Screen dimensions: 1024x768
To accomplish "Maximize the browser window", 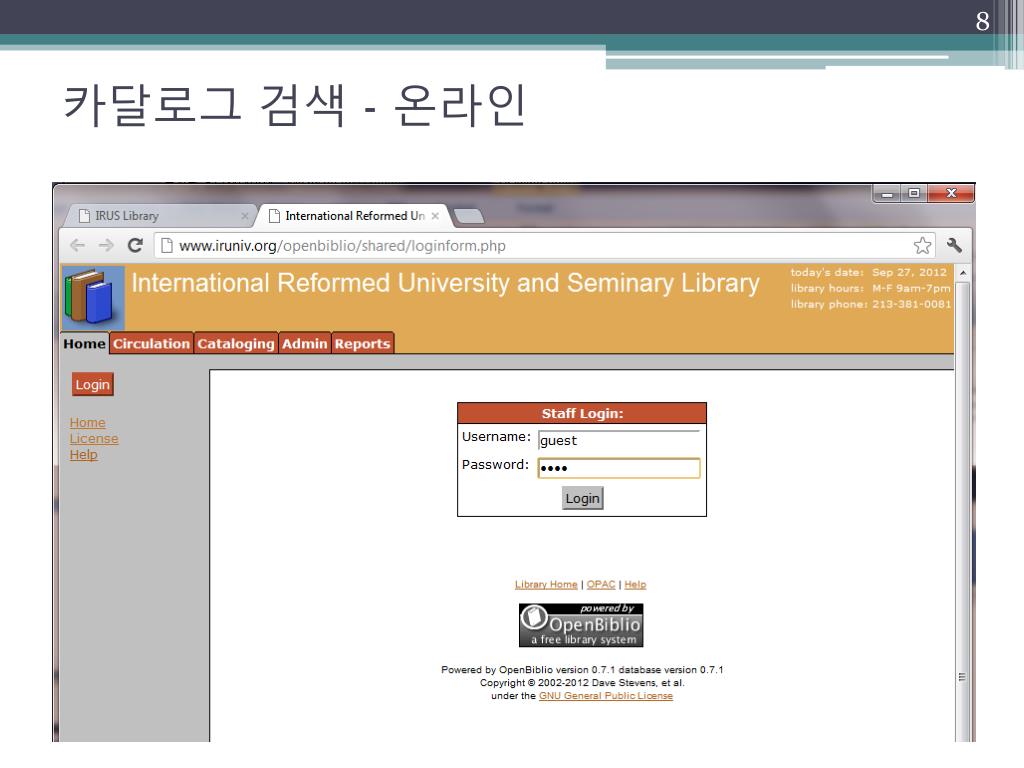I will [914, 193].
